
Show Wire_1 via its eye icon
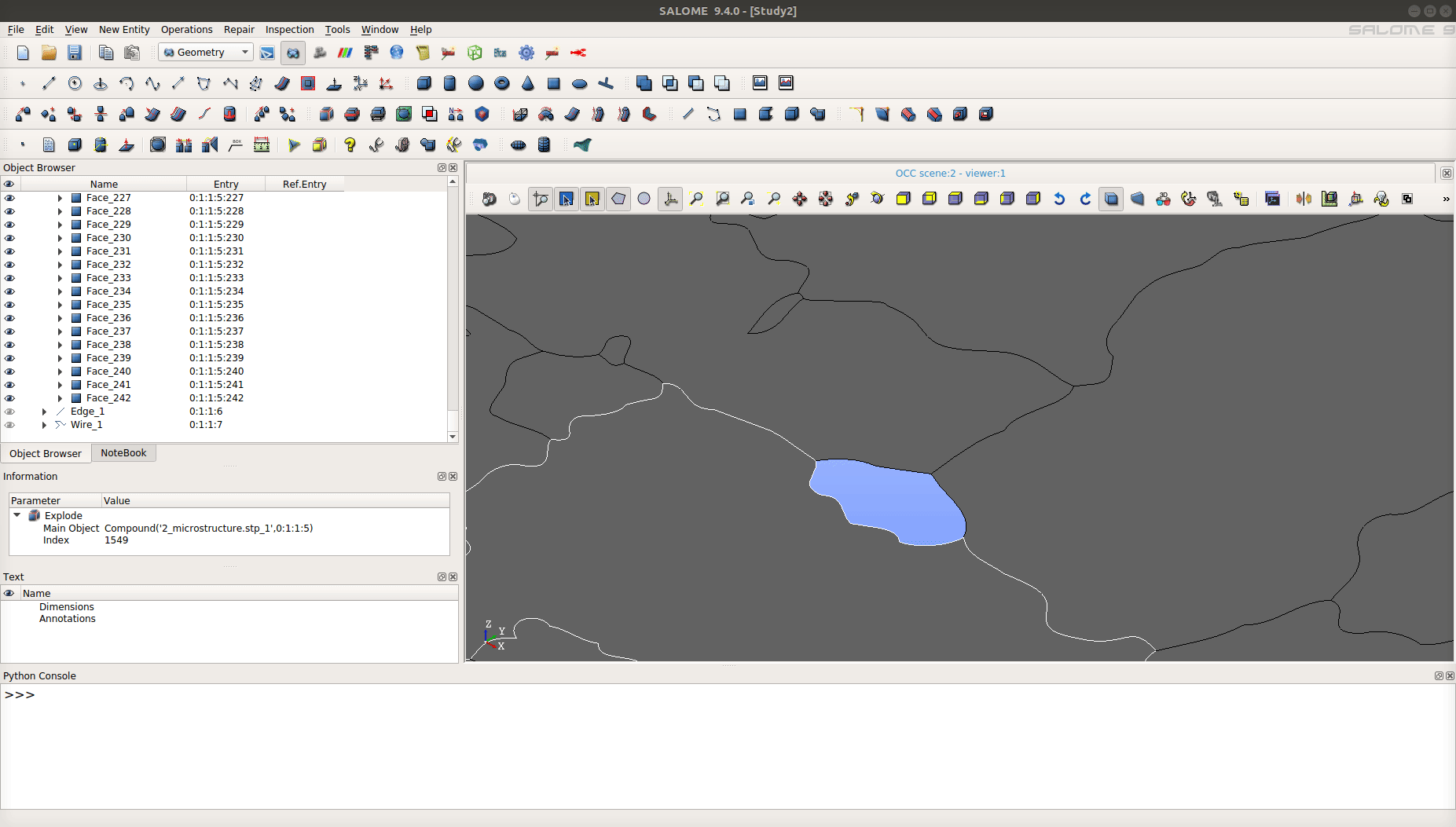click(9, 425)
